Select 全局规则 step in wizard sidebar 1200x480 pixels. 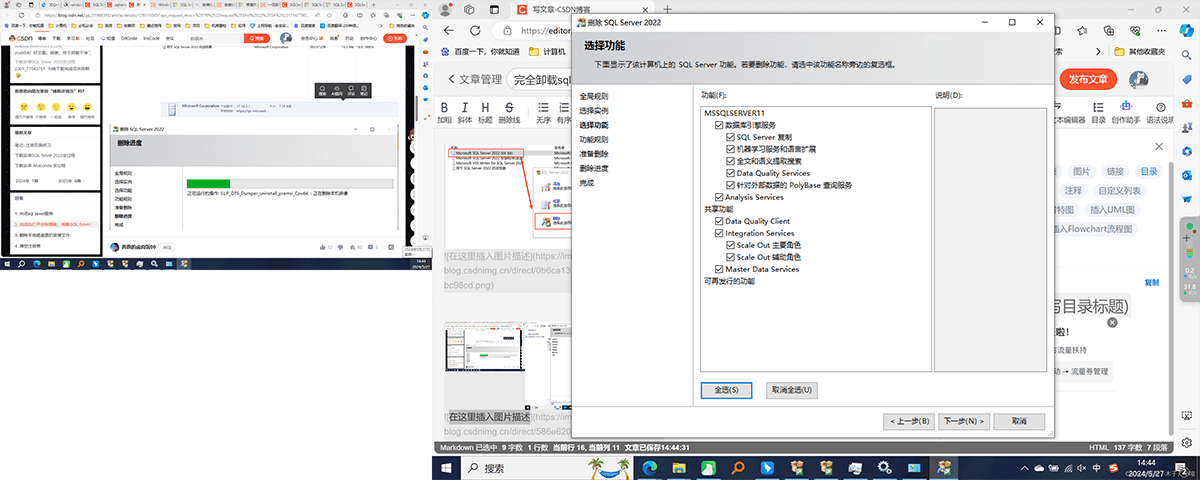coord(594,96)
